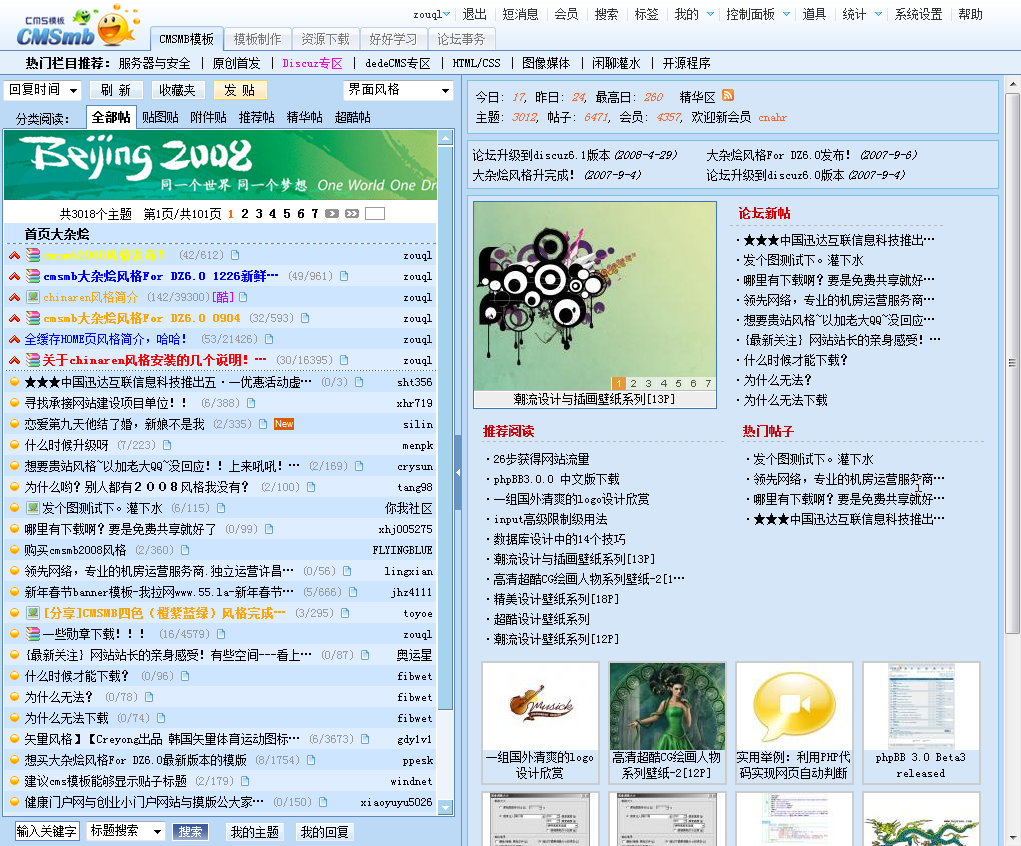1021x846 pixels.
Task: Click page icon after 想买大杂烩风格 thread
Action: point(311,760)
